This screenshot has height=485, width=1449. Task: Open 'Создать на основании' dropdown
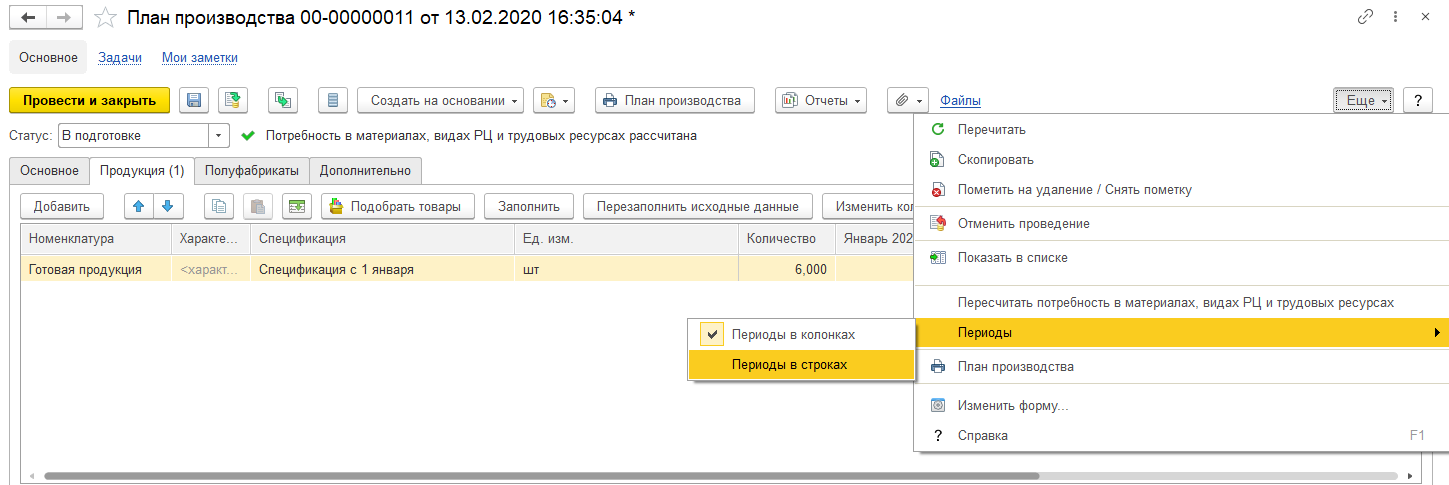tap(441, 100)
